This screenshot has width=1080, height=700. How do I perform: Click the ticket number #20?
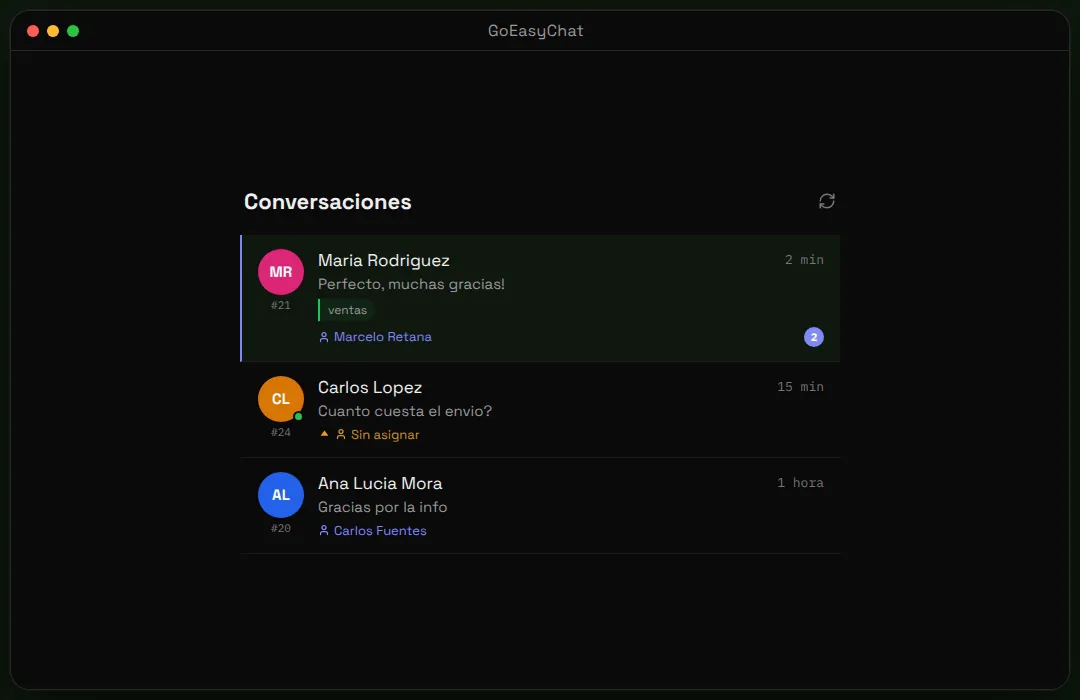tap(280, 528)
